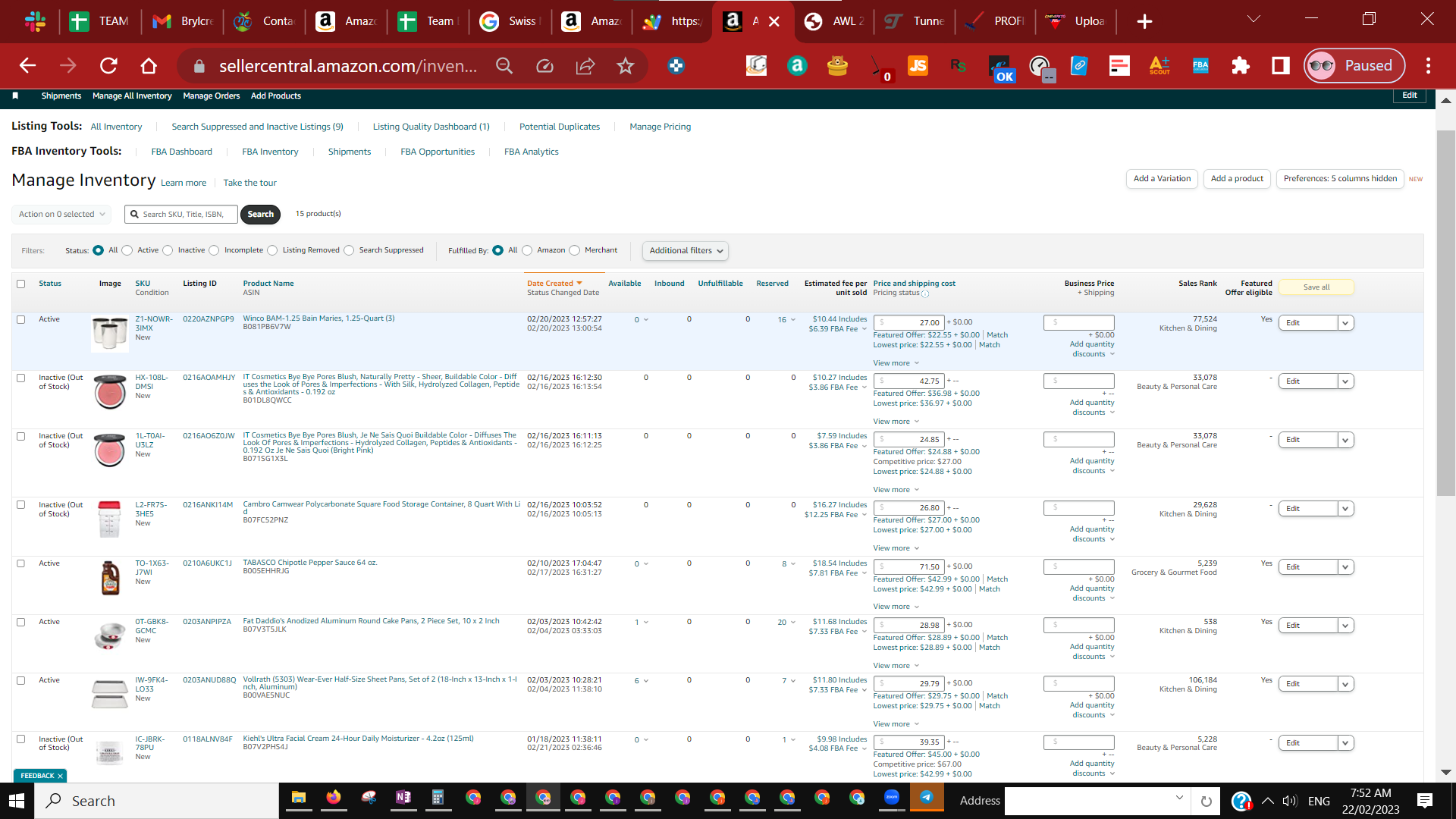Select Active status radio filter
Image resolution: width=1456 pixels, height=819 pixels.
pos(127,250)
